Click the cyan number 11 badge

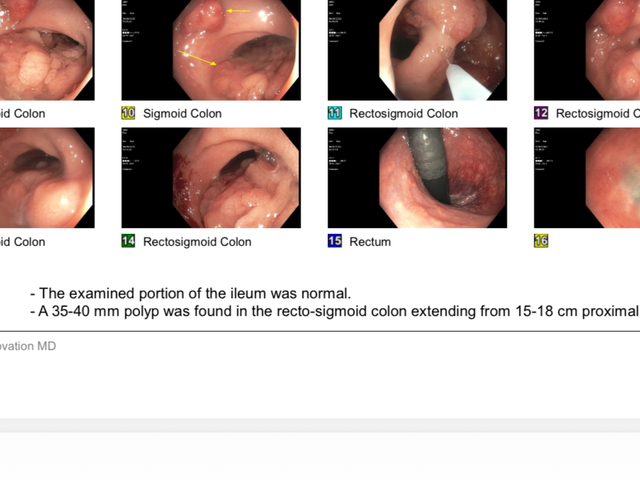tap(335, 113)
